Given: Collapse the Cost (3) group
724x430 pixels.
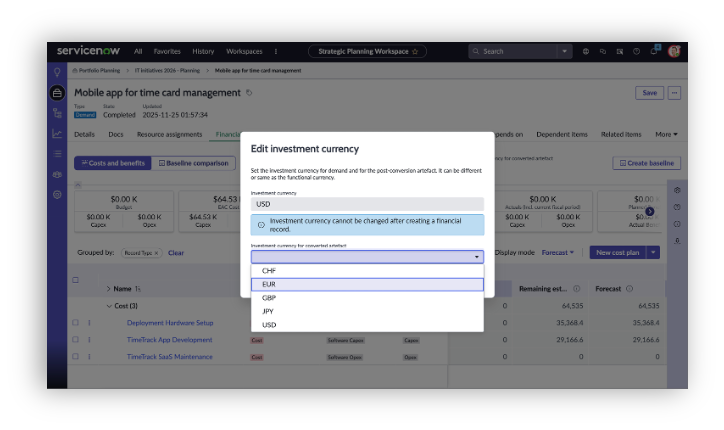Looking at the screenshot, I should coord(109,306).
